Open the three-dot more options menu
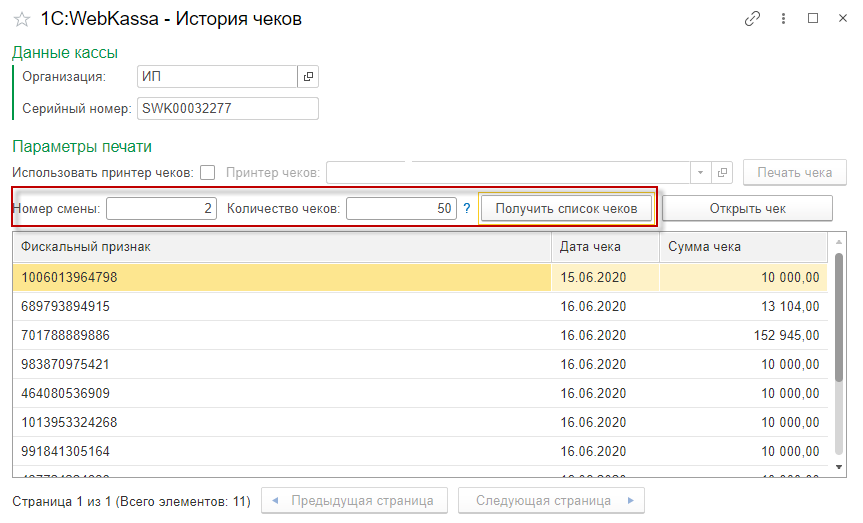Viewport: 863px width, 523px height. pyautogui.click(x=783, y=19)
